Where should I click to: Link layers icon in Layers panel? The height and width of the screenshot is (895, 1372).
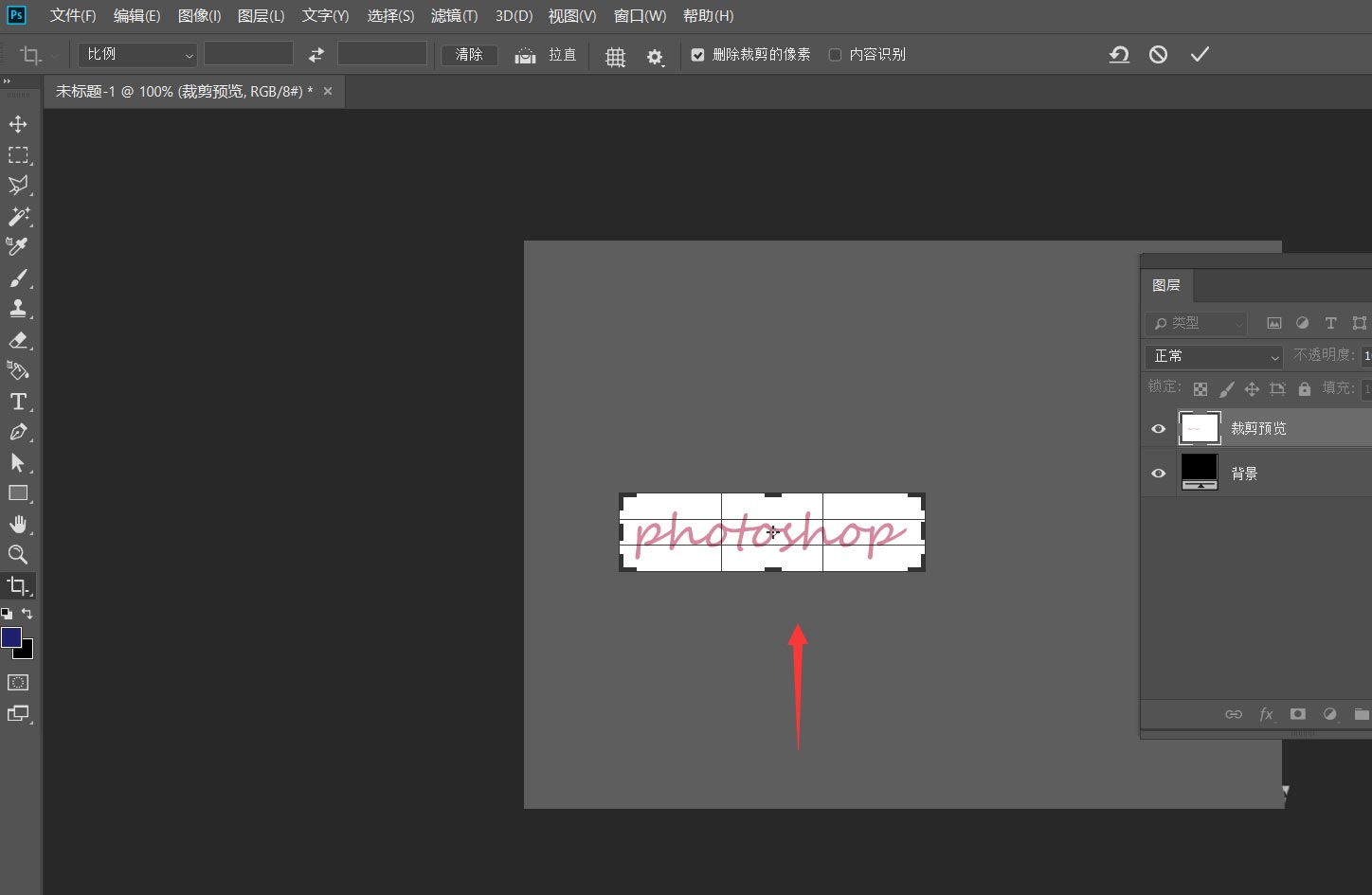click(x=1233, y=714)
